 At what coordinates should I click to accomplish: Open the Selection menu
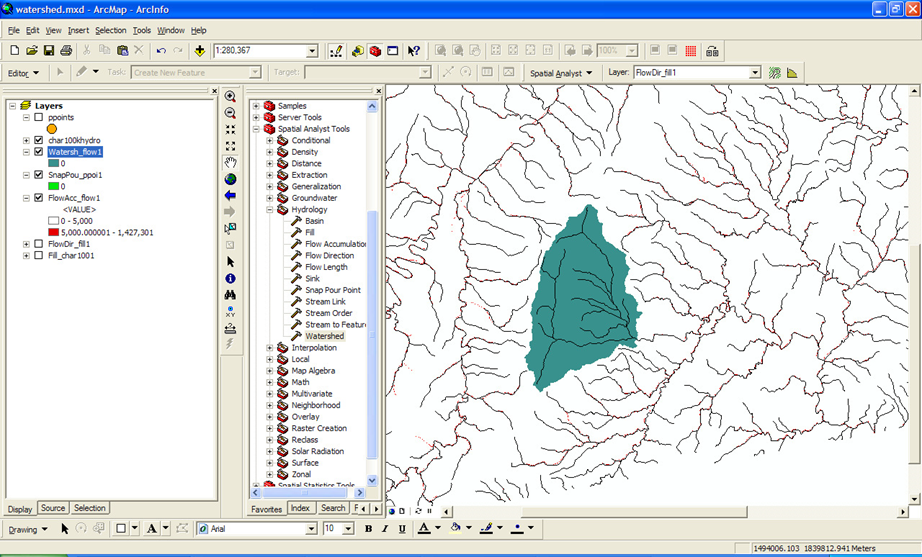coord(111,30)
